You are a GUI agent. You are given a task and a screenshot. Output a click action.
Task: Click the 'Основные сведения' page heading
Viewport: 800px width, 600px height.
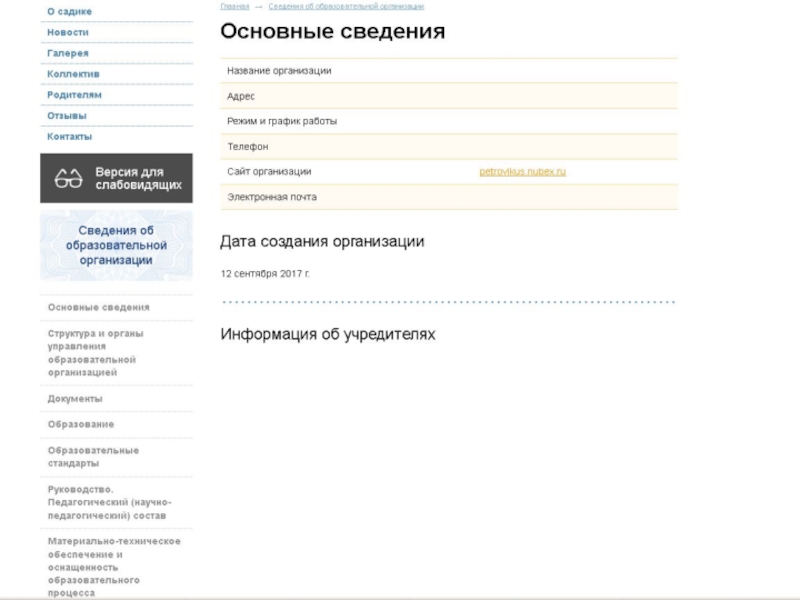pyautogui.click(x=333, y=31)
